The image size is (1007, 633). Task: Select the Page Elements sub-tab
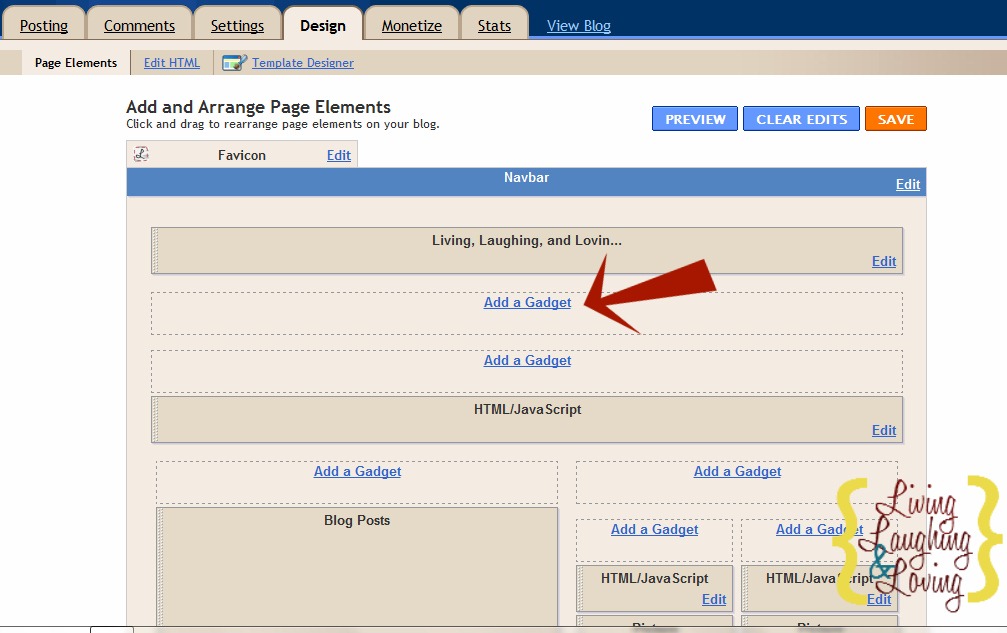coord(76,63)
